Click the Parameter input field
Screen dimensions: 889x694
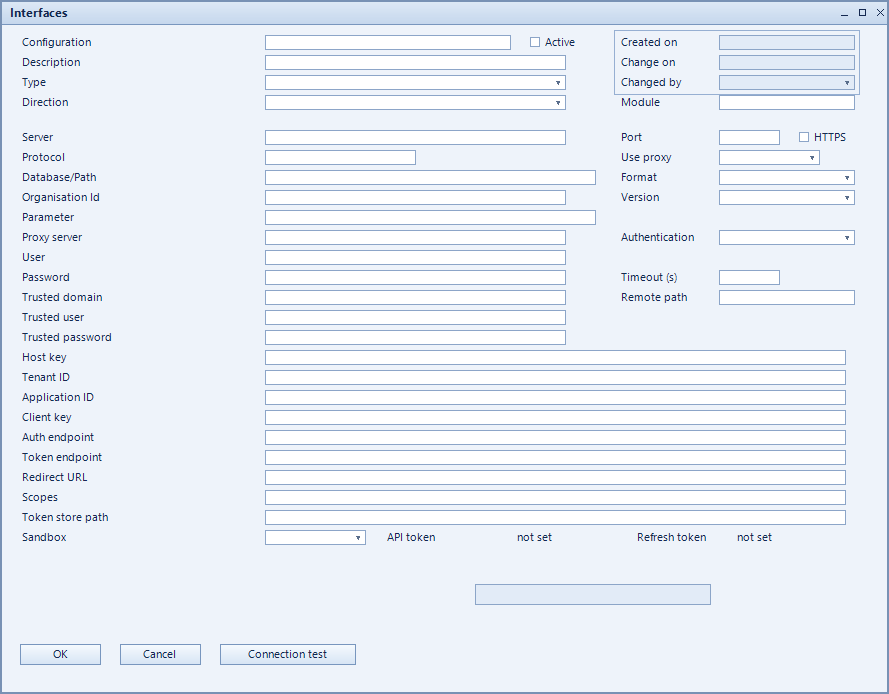tap(430, 217)
